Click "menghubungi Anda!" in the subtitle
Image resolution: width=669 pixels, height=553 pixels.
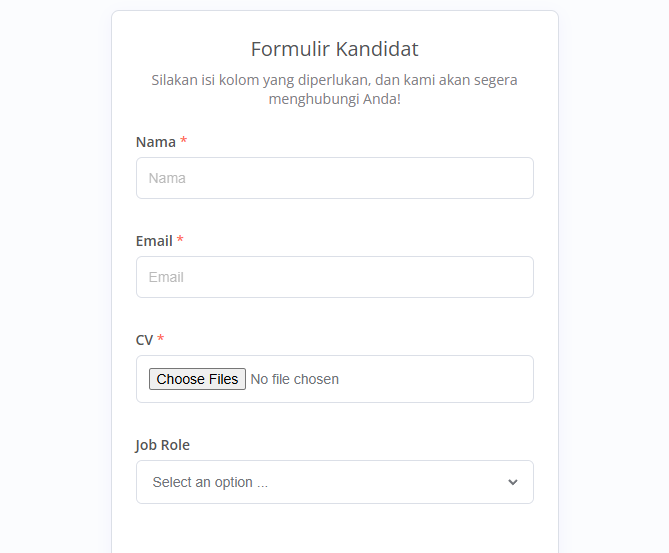click(x=334, y=99)
